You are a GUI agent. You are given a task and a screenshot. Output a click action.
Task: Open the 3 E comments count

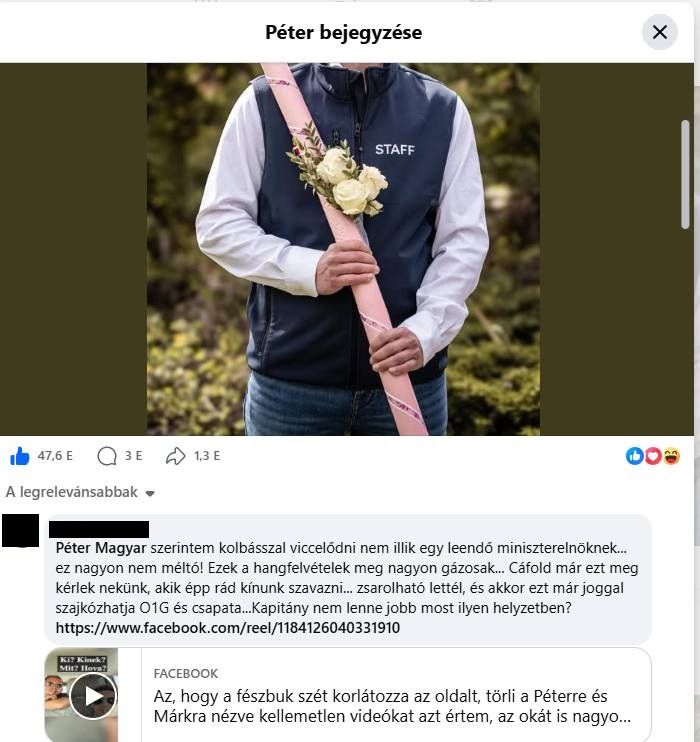[133, 456]
